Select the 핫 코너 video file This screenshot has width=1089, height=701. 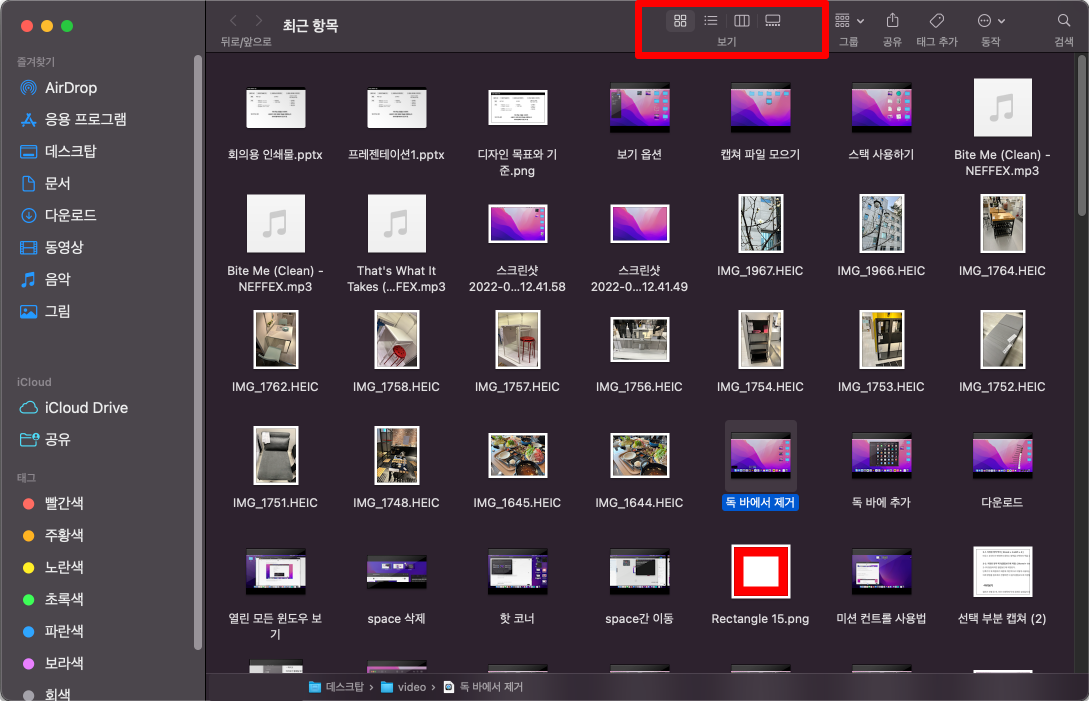[x=517, y=572]
